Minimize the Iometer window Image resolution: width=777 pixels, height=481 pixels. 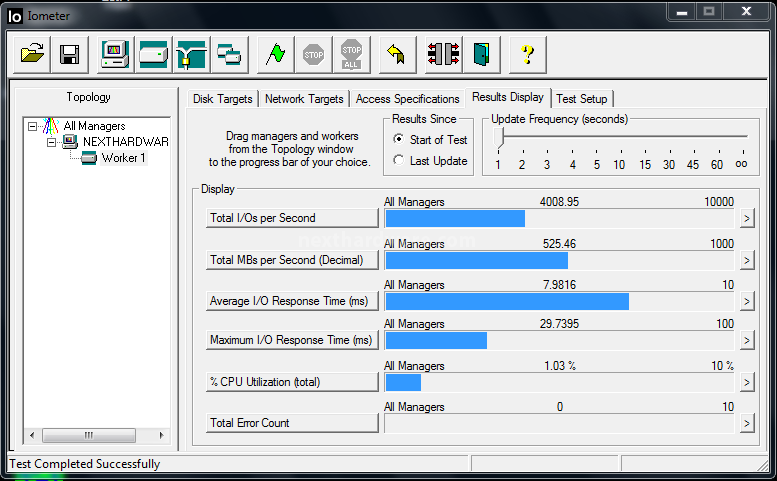[x=682, y=11]
